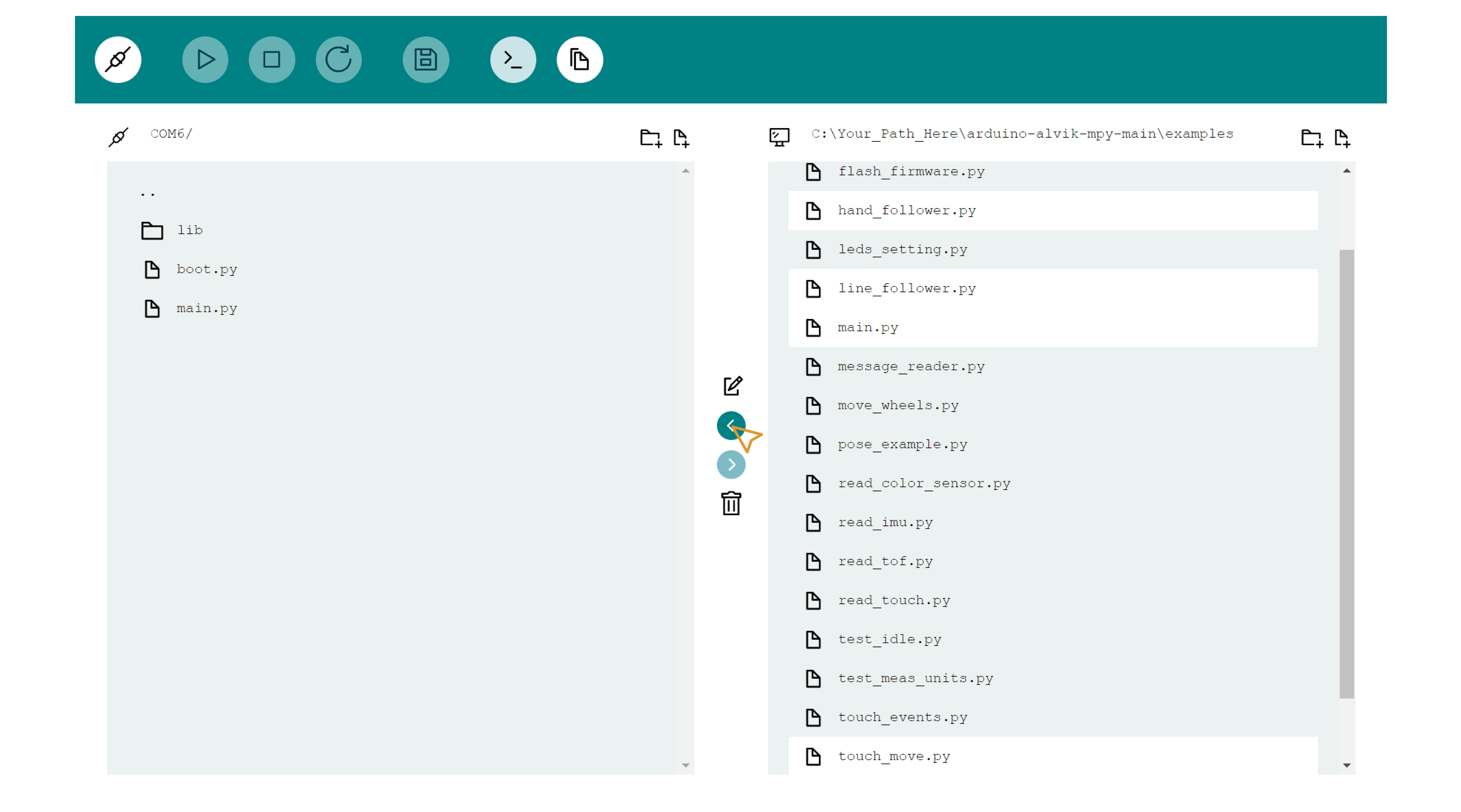Click the Save floppy disk icon
The width and height of the screenshot is (1461, 812).
[x=425, y=59]
